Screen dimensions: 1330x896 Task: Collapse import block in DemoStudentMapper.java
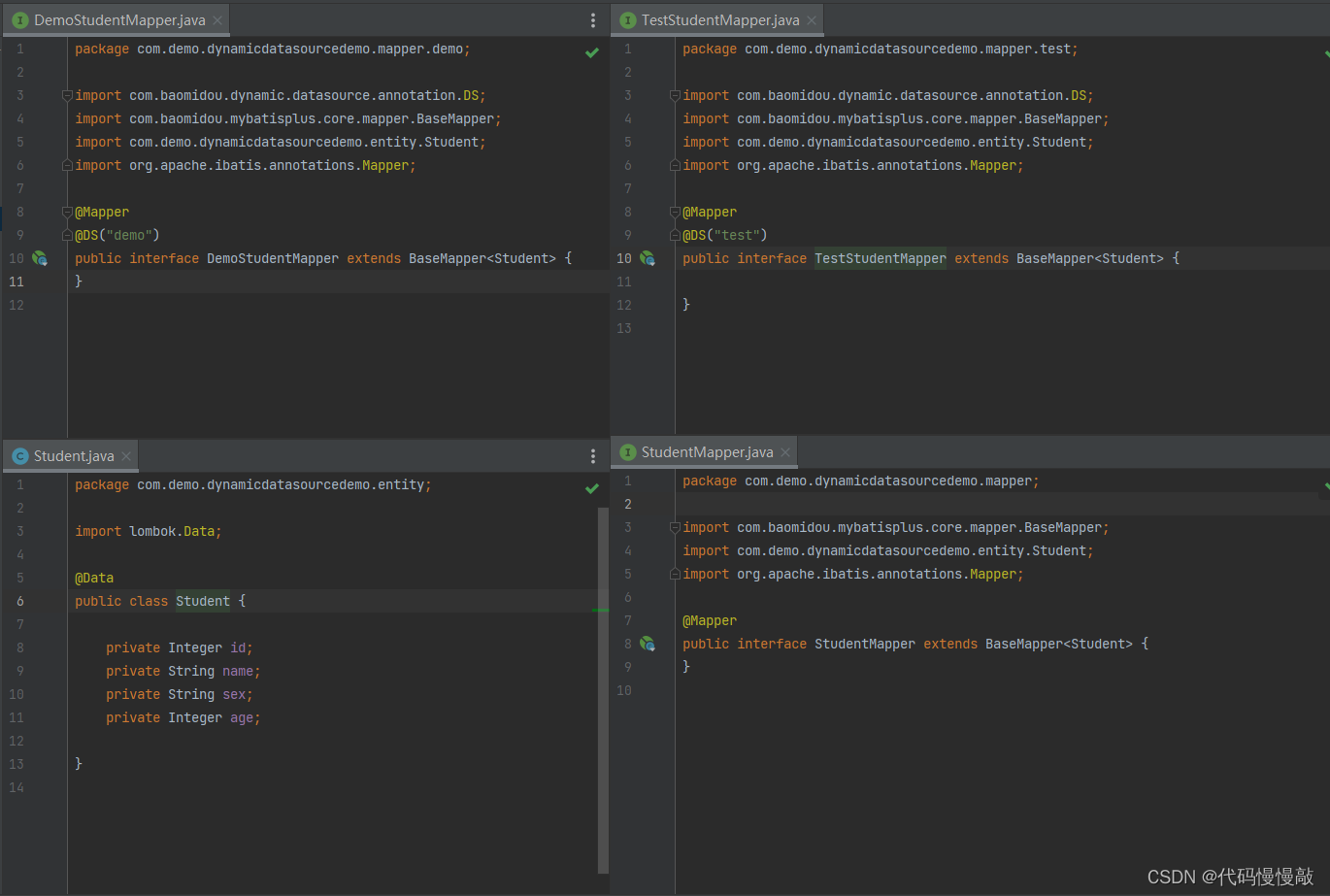tap(67, 95)
